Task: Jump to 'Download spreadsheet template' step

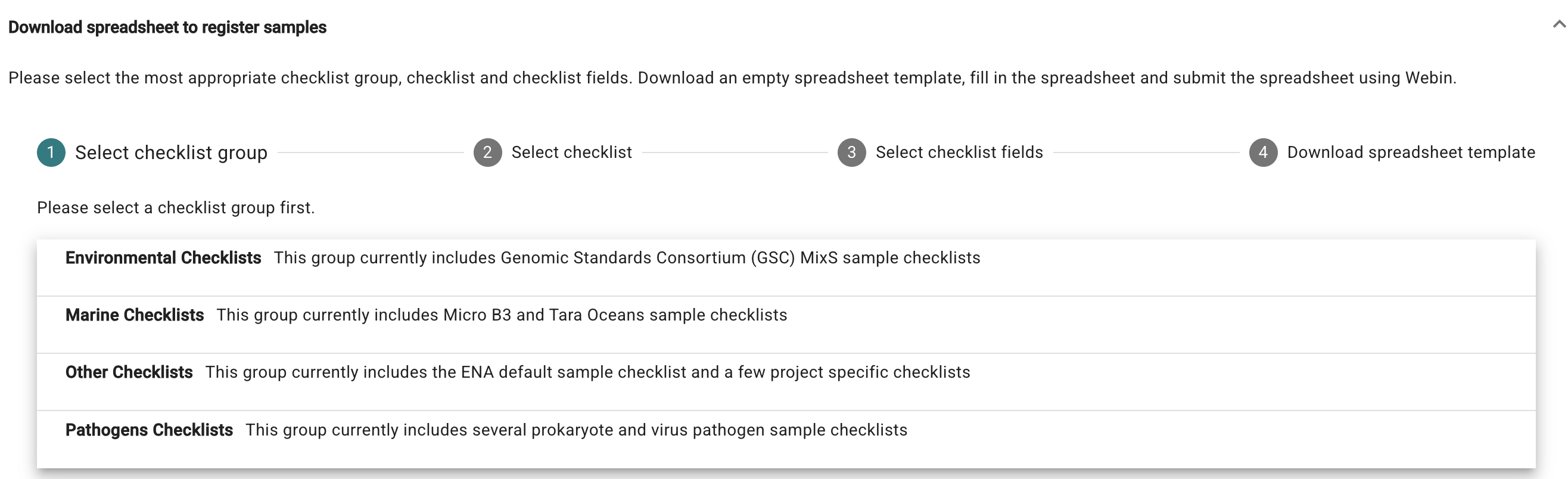Action: [1411, 152]
